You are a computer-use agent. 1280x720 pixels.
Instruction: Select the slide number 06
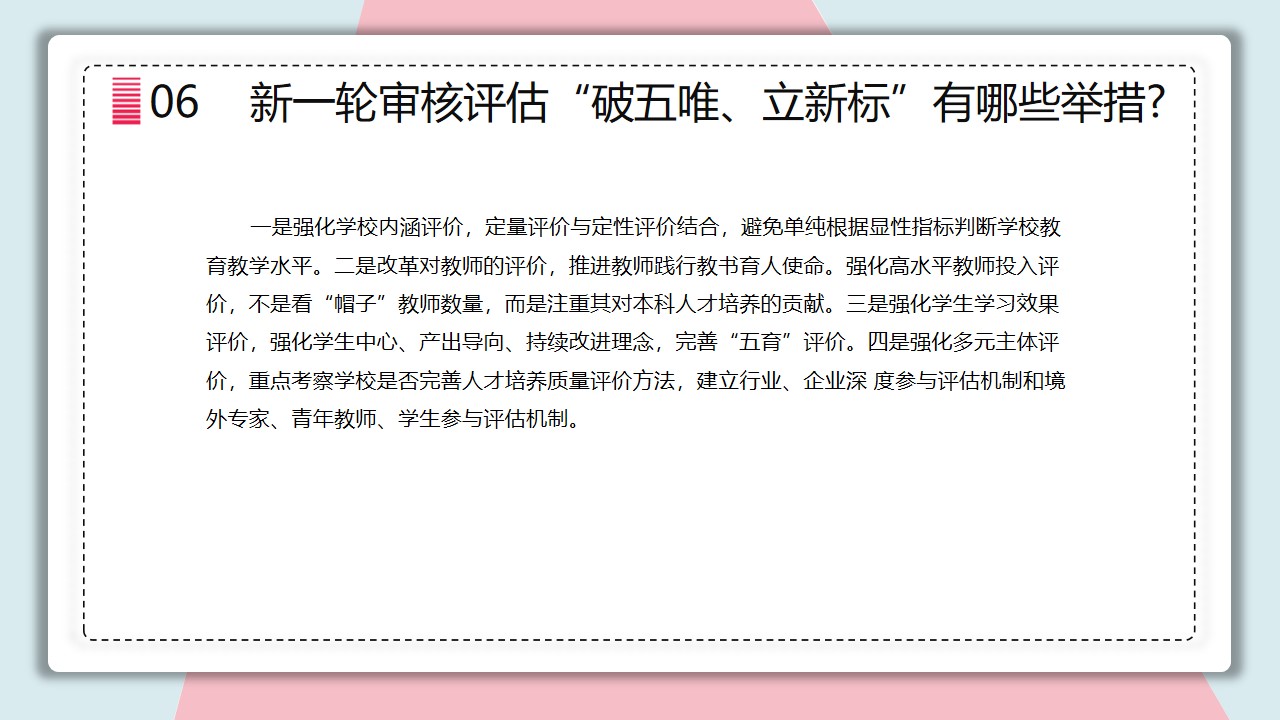pyautogui.click(x=174, y=102)
